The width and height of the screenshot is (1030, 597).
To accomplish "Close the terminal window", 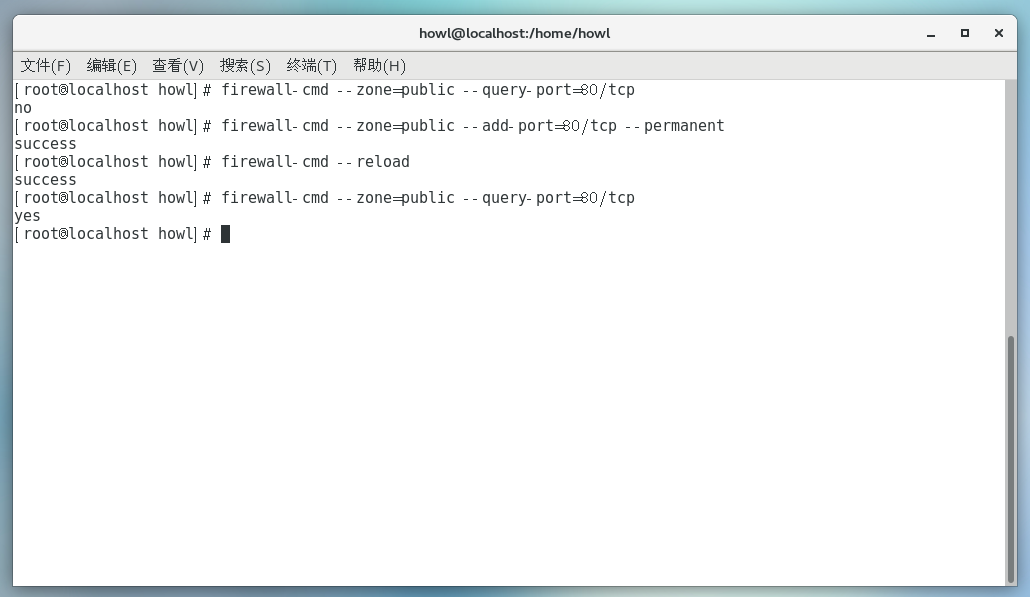I will (999, 33).
